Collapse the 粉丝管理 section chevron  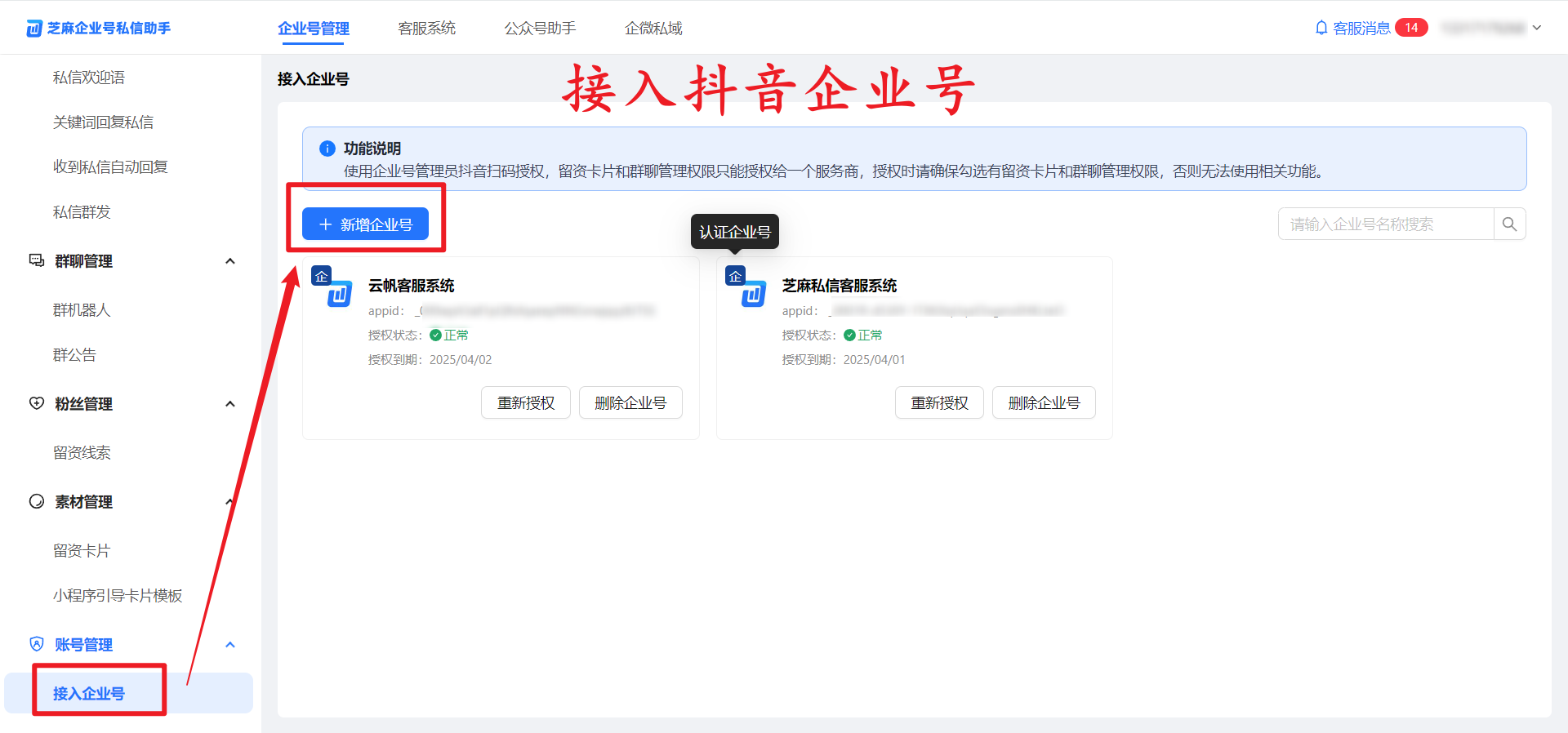pos(230,404)
